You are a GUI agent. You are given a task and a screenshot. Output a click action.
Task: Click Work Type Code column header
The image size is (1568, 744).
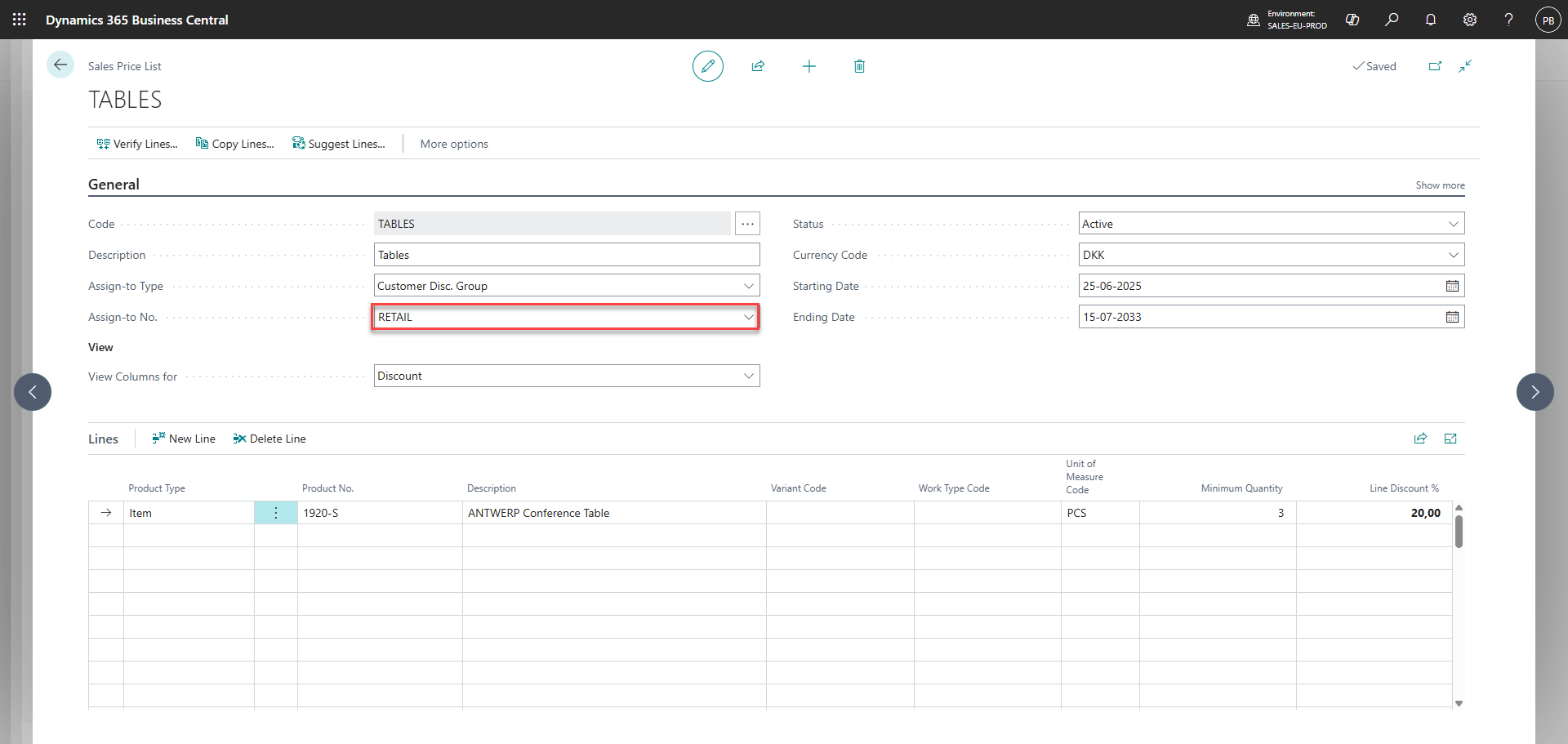pyautogui.click(x=954, y=488)
